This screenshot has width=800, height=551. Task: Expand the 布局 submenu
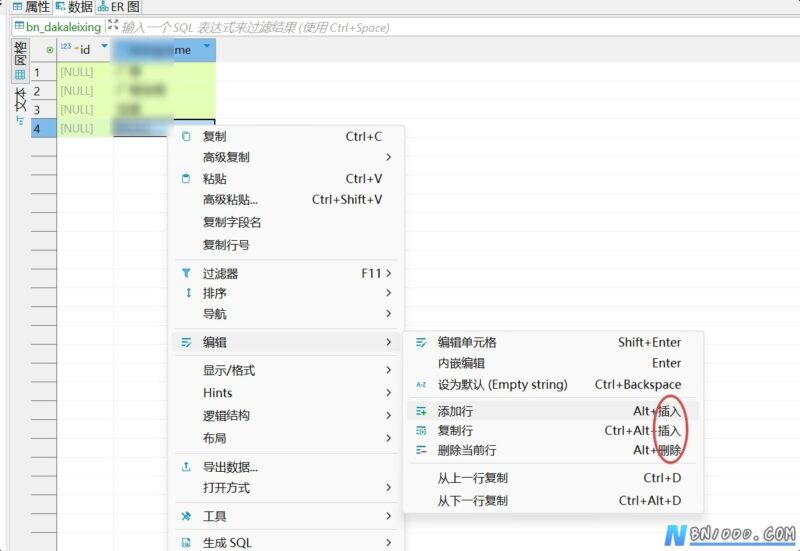pyautogui.click(x=389, y=438)
